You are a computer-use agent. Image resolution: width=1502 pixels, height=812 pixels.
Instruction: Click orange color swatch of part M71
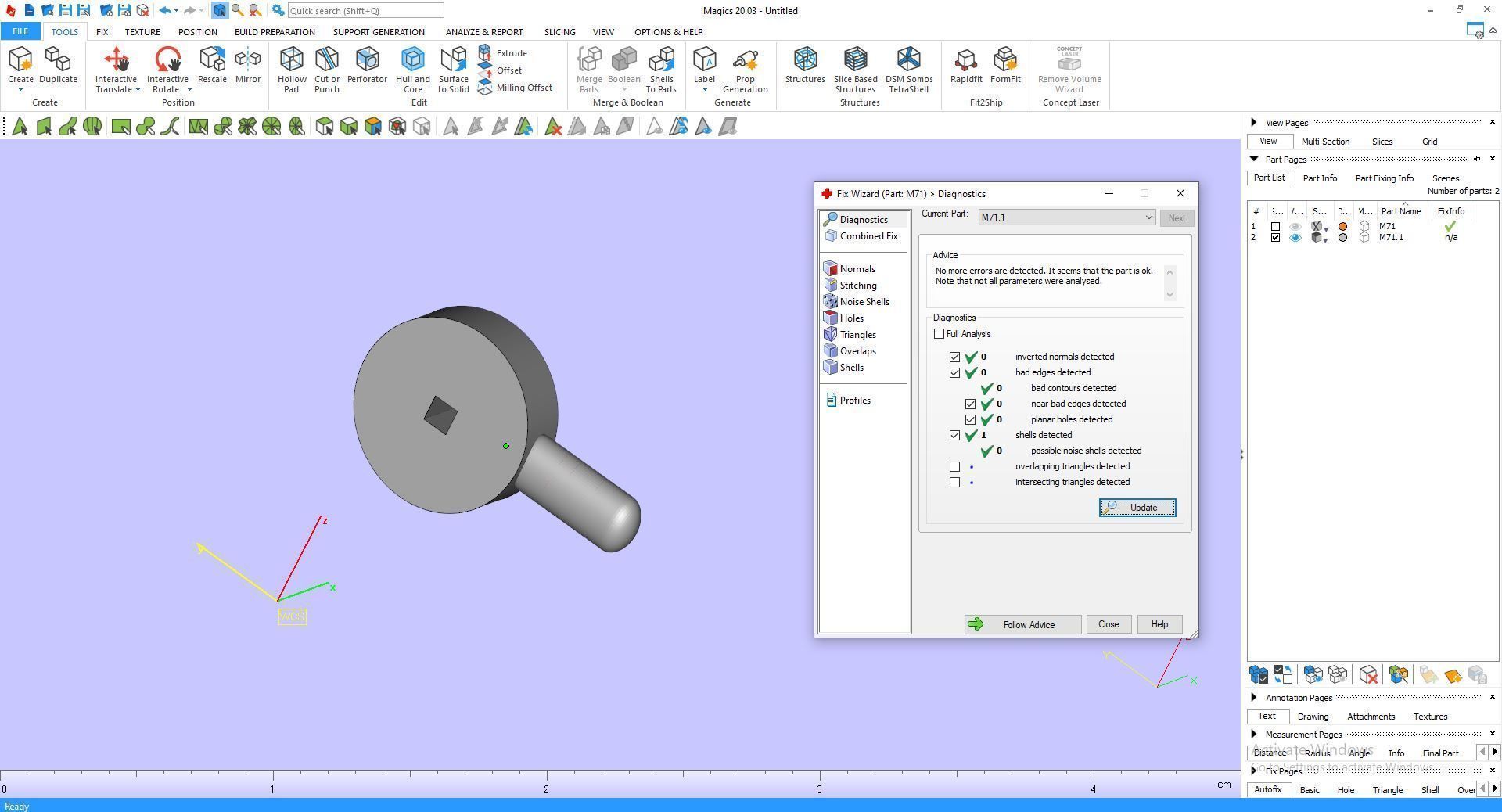pyautogui.click(x=1343, y=227)
